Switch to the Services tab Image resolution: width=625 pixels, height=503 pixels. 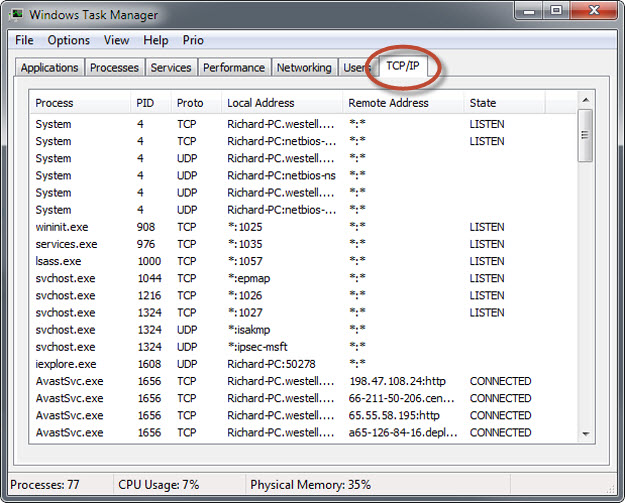click(x=171, y=67)
